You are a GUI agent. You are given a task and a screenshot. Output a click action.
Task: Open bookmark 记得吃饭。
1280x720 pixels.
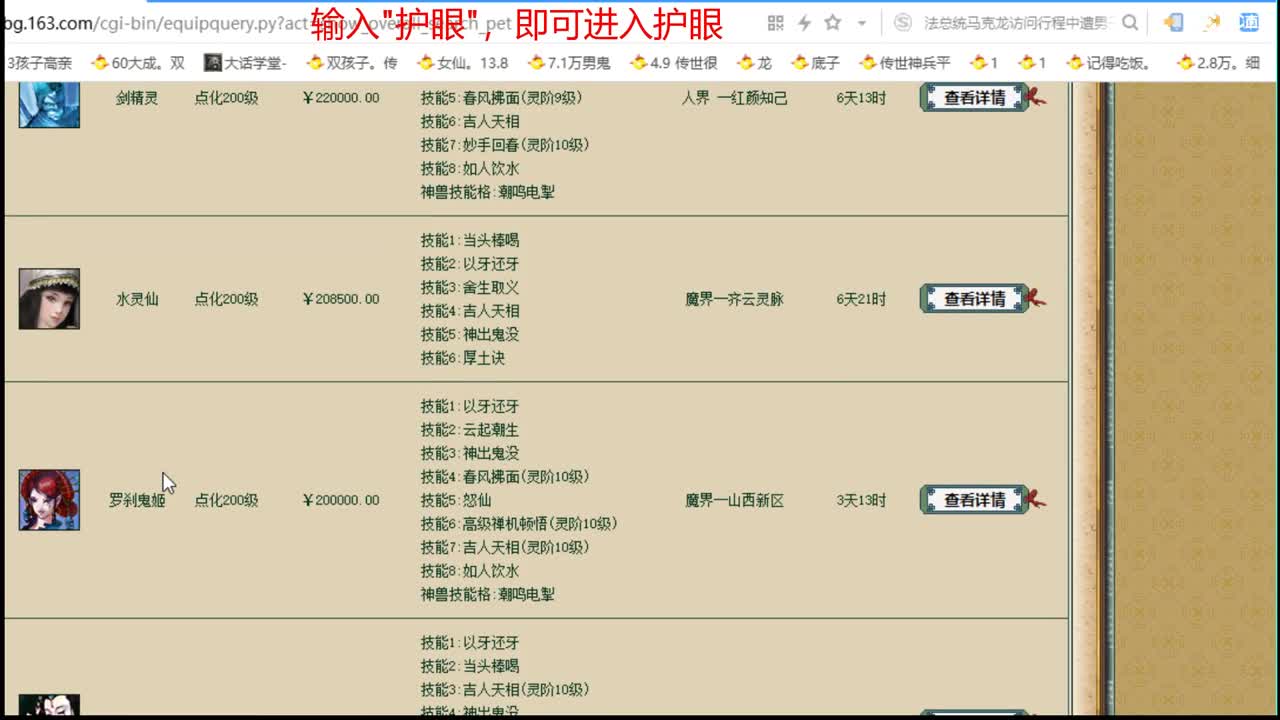pos(1110,63)
